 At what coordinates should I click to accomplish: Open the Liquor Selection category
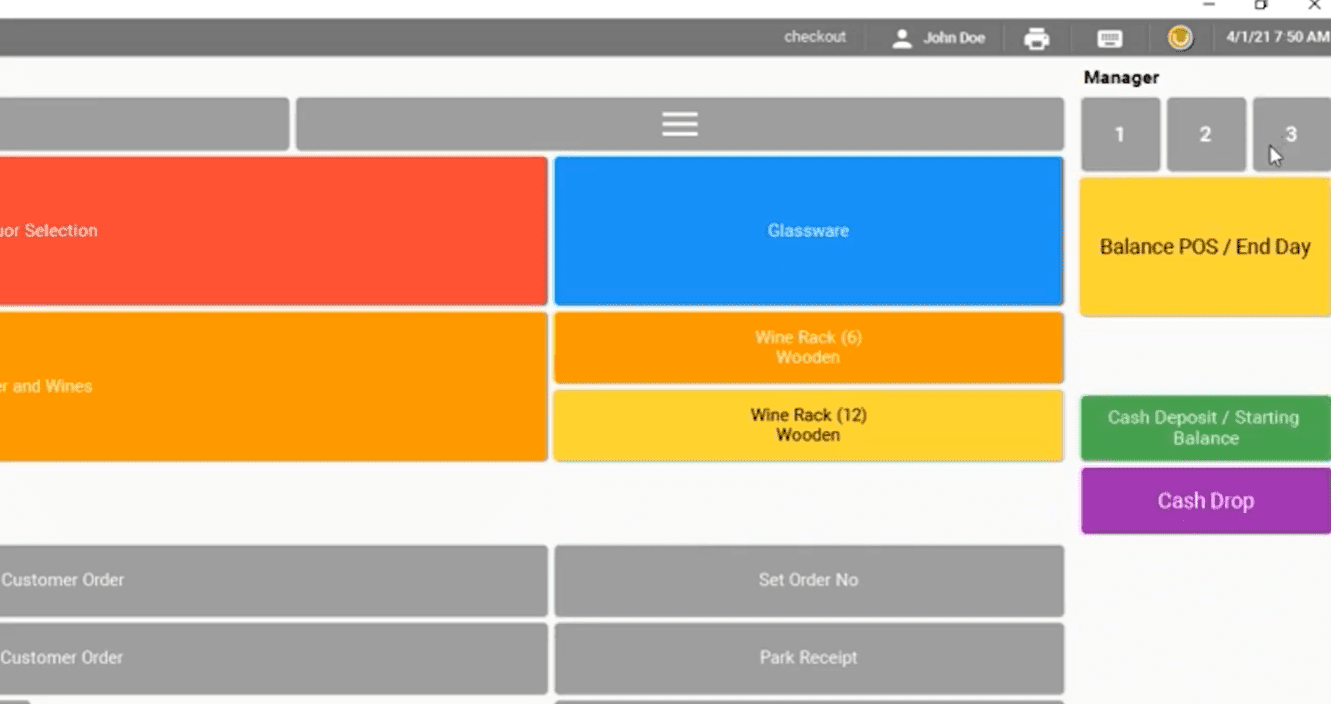(272, 231)
